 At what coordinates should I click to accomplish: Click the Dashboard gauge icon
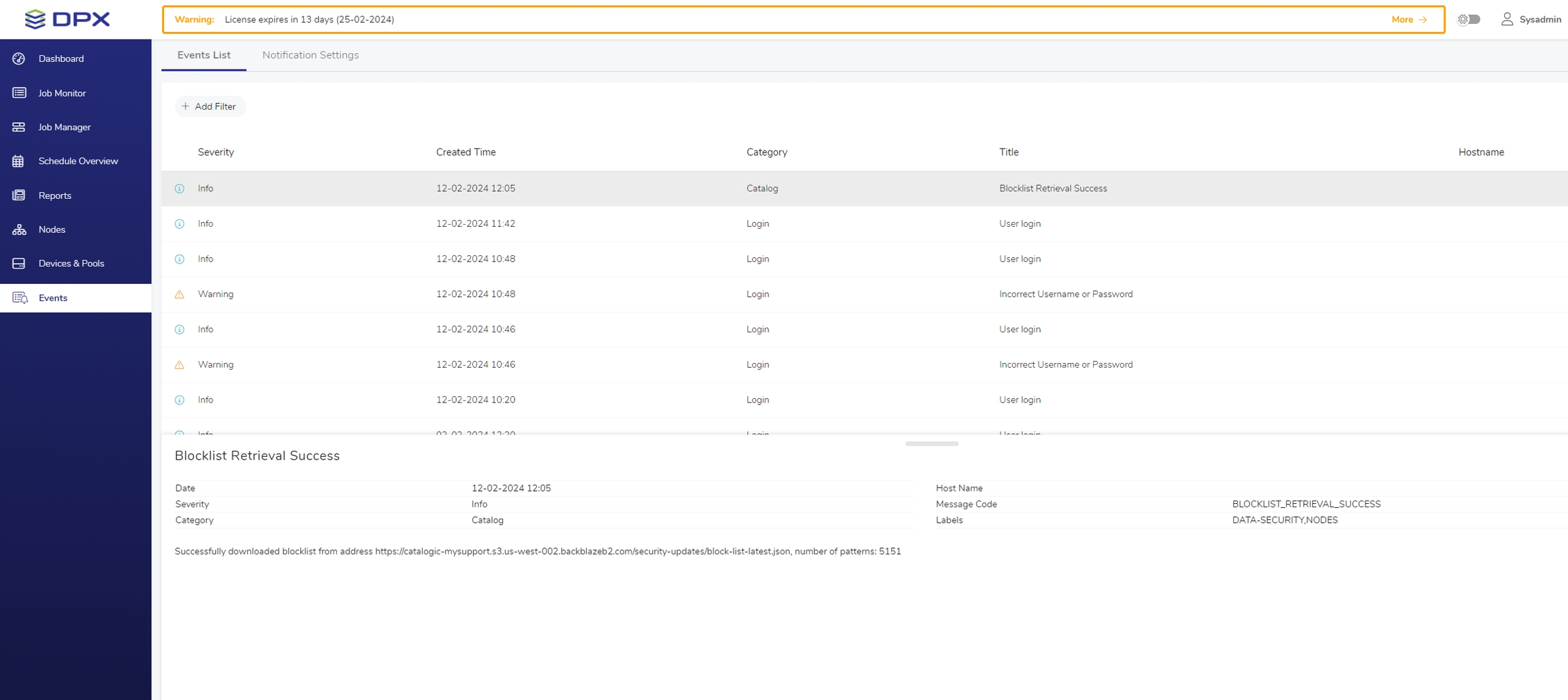coord(19,59)
